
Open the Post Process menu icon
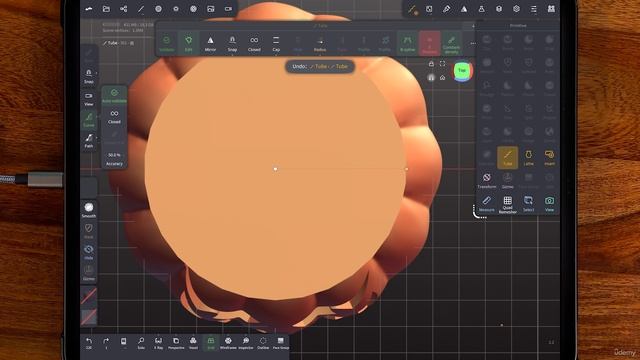pyautogui.click(x=193, y=9)
